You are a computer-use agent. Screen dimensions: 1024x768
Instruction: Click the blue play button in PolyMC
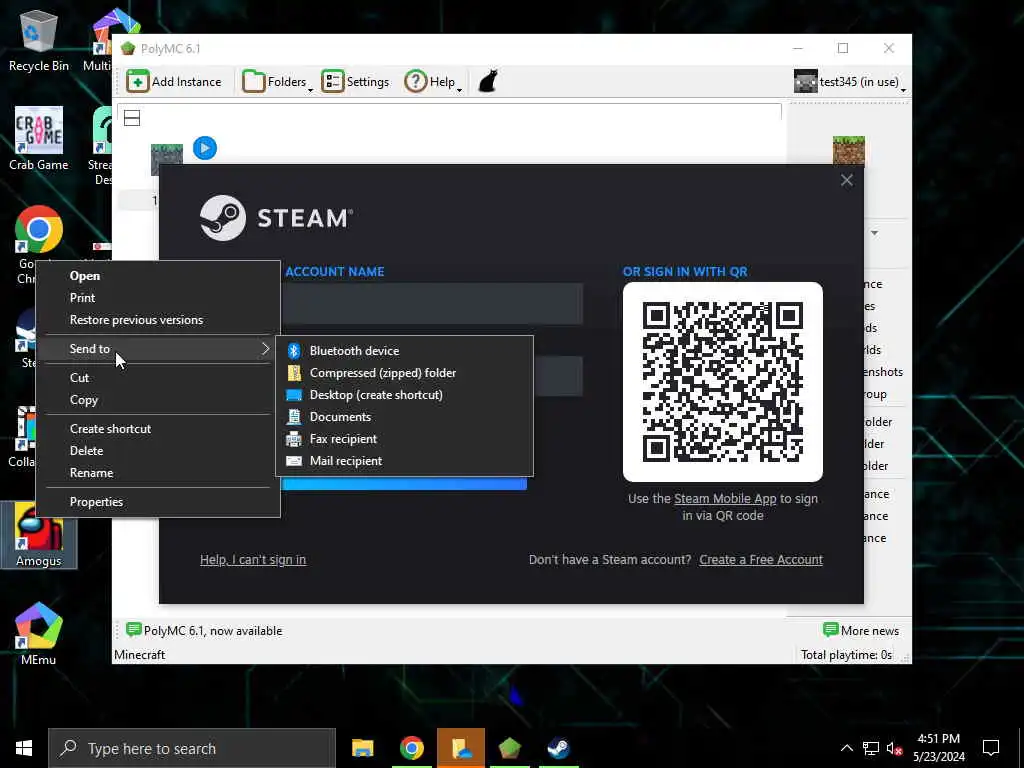click(x=205, y=148)
